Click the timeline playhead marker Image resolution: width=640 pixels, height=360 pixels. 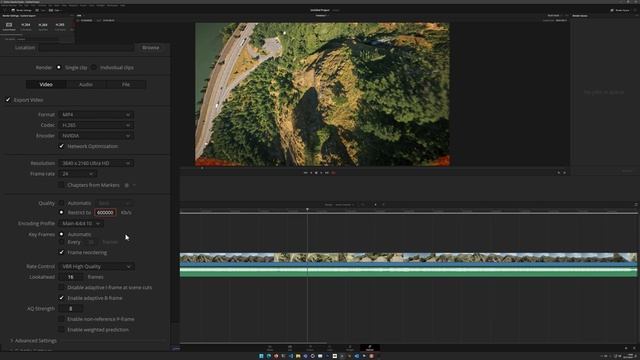(307, 209)
